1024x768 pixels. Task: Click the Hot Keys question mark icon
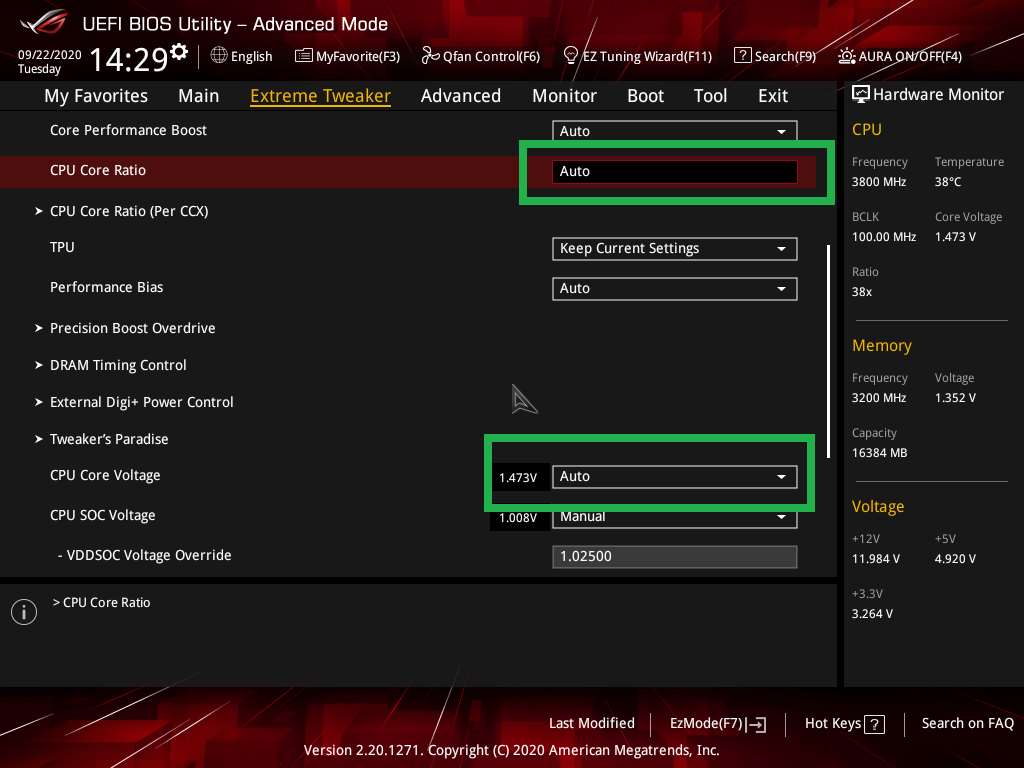(874, 724)
